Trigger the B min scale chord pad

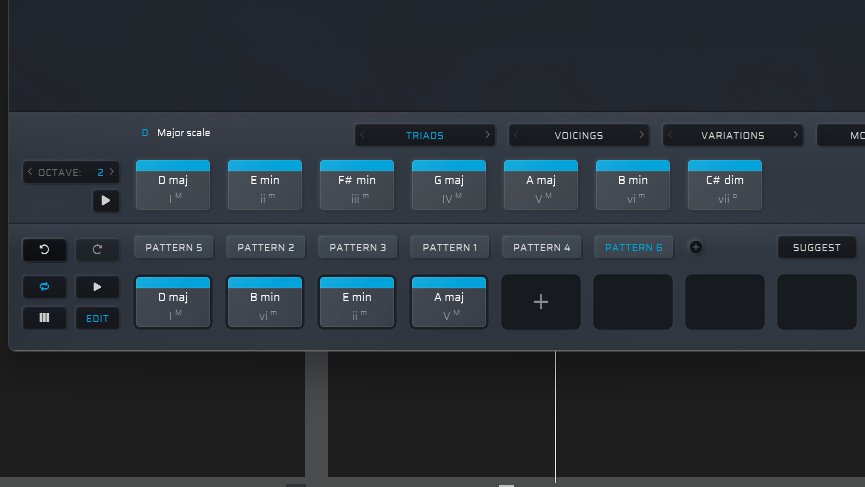pos(633,185)
